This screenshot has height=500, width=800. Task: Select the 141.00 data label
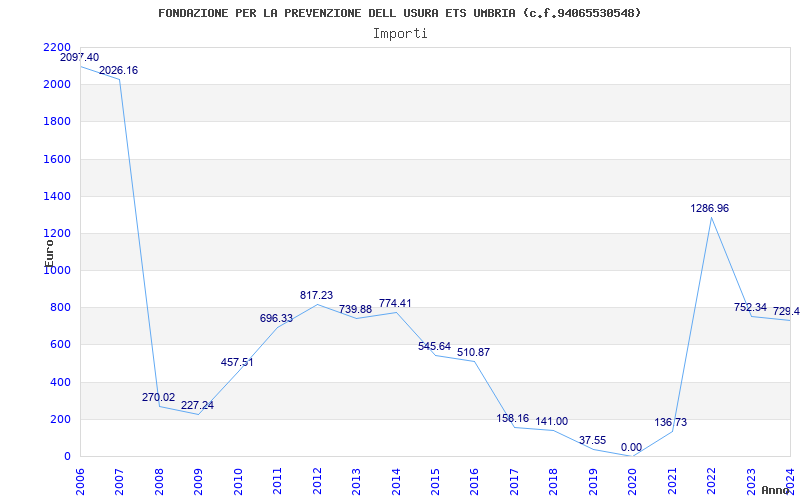[552, 422]
